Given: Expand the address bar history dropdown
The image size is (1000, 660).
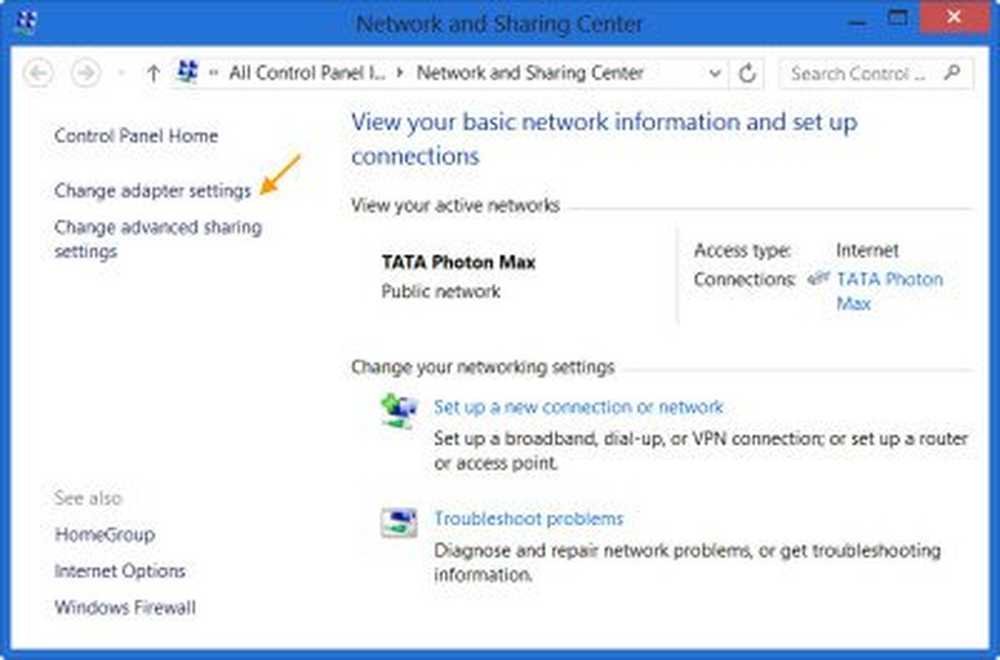Looking at the screenshot, I should tap(715, 73).
